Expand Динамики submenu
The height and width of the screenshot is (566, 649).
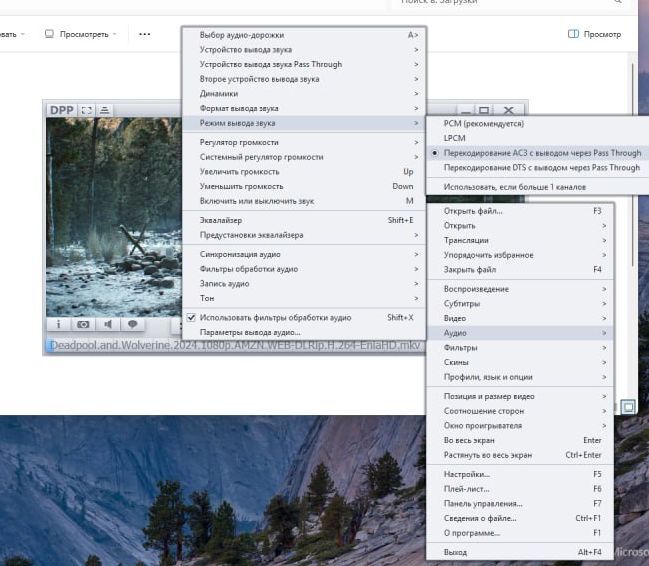304,94
